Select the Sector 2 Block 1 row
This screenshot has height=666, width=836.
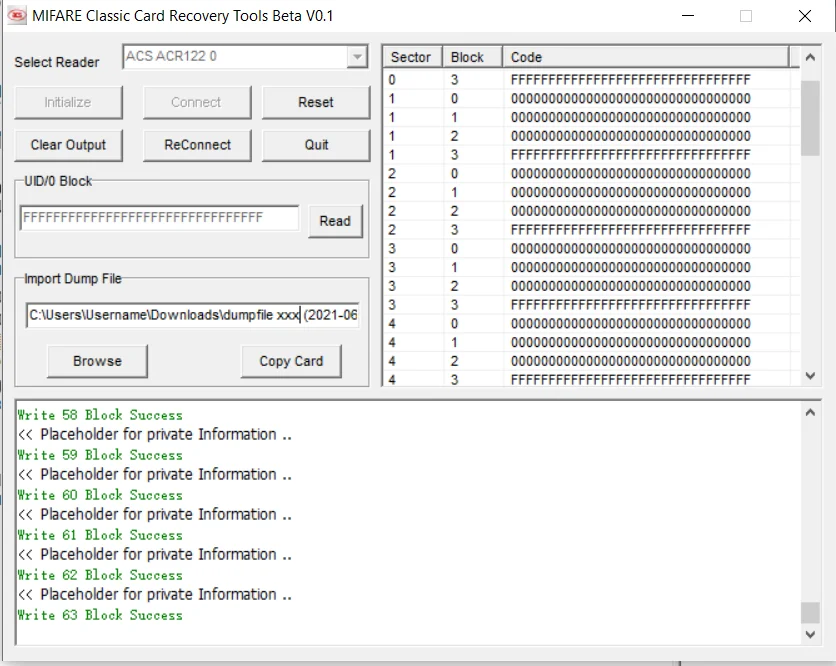pos(592,192)
